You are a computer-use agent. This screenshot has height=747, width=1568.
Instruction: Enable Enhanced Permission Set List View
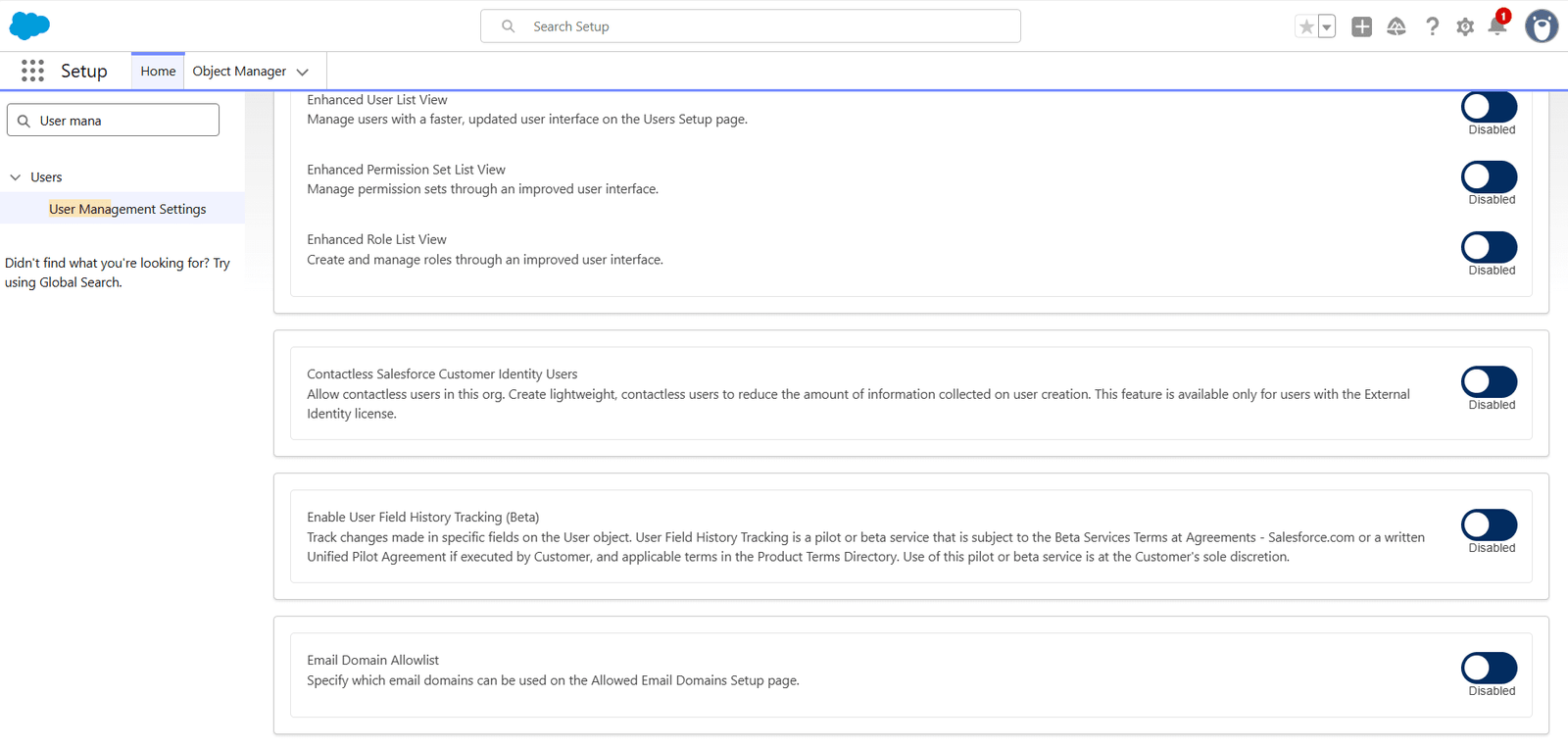pos(1490,176)
